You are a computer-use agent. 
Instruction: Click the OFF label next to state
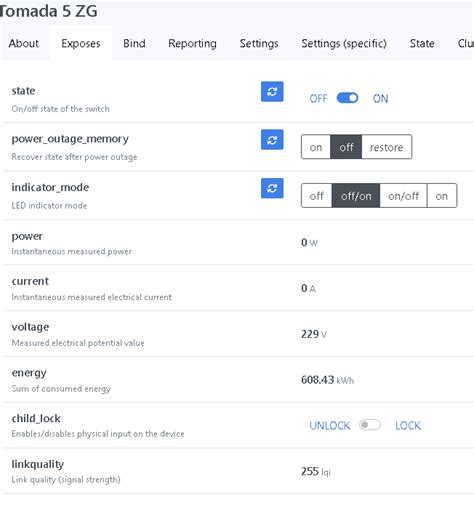coord(318,99)
